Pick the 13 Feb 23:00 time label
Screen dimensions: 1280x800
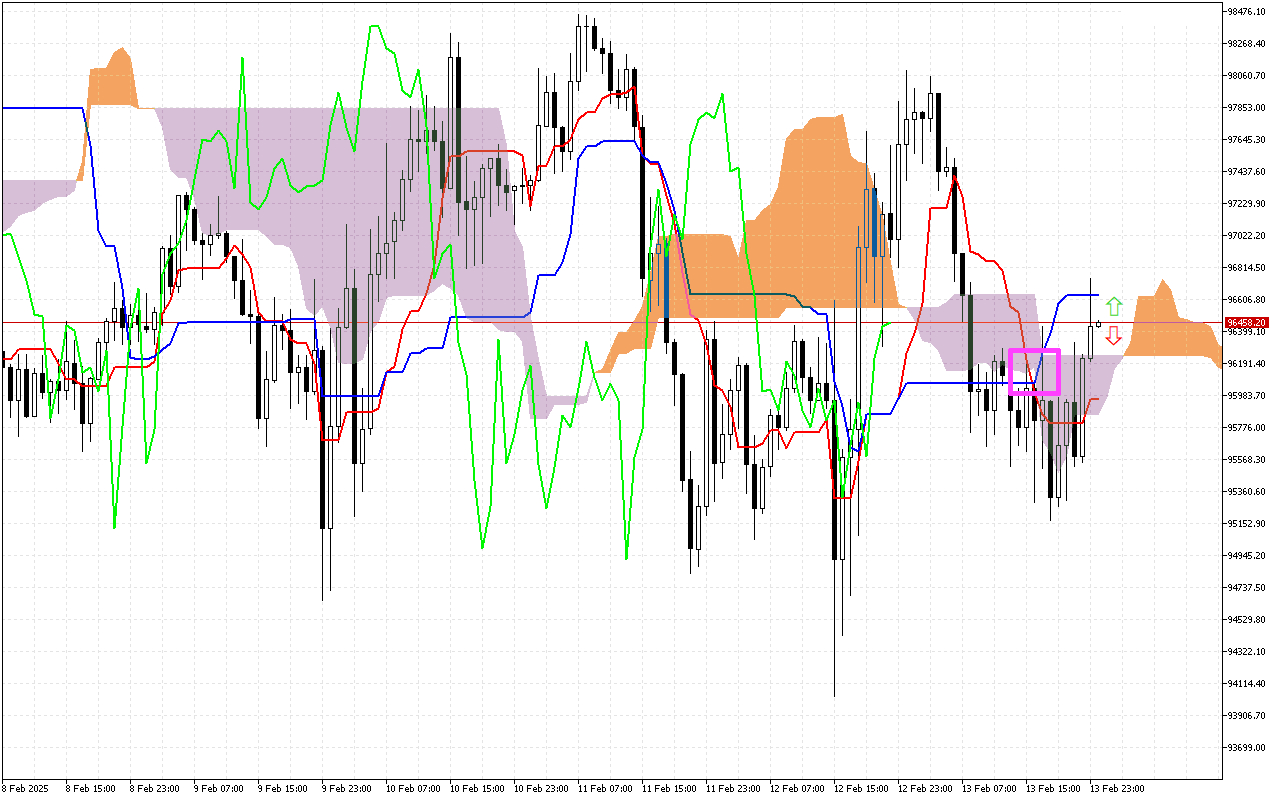coord(1115,789)
